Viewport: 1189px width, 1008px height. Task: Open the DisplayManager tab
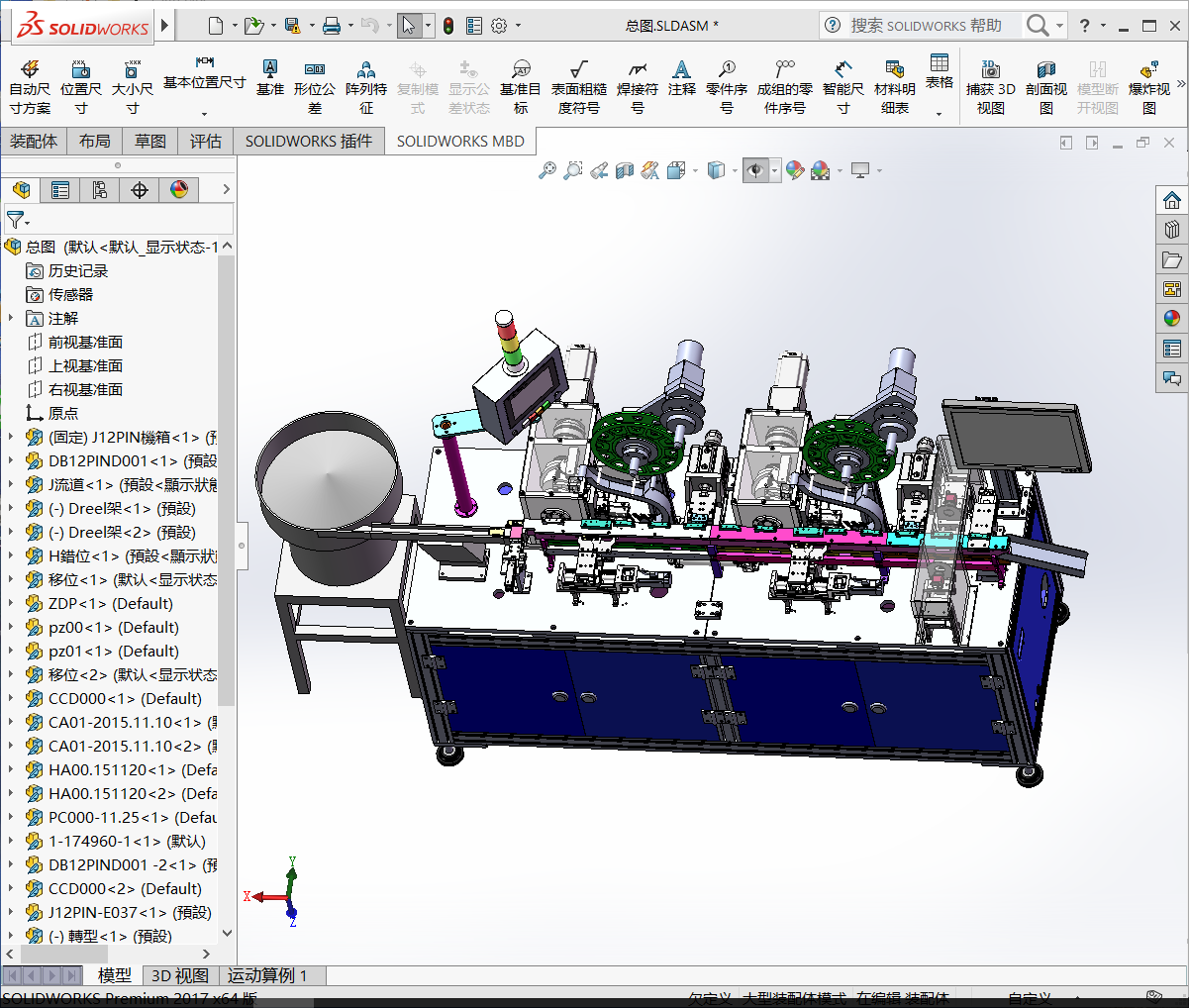[179, 189]
